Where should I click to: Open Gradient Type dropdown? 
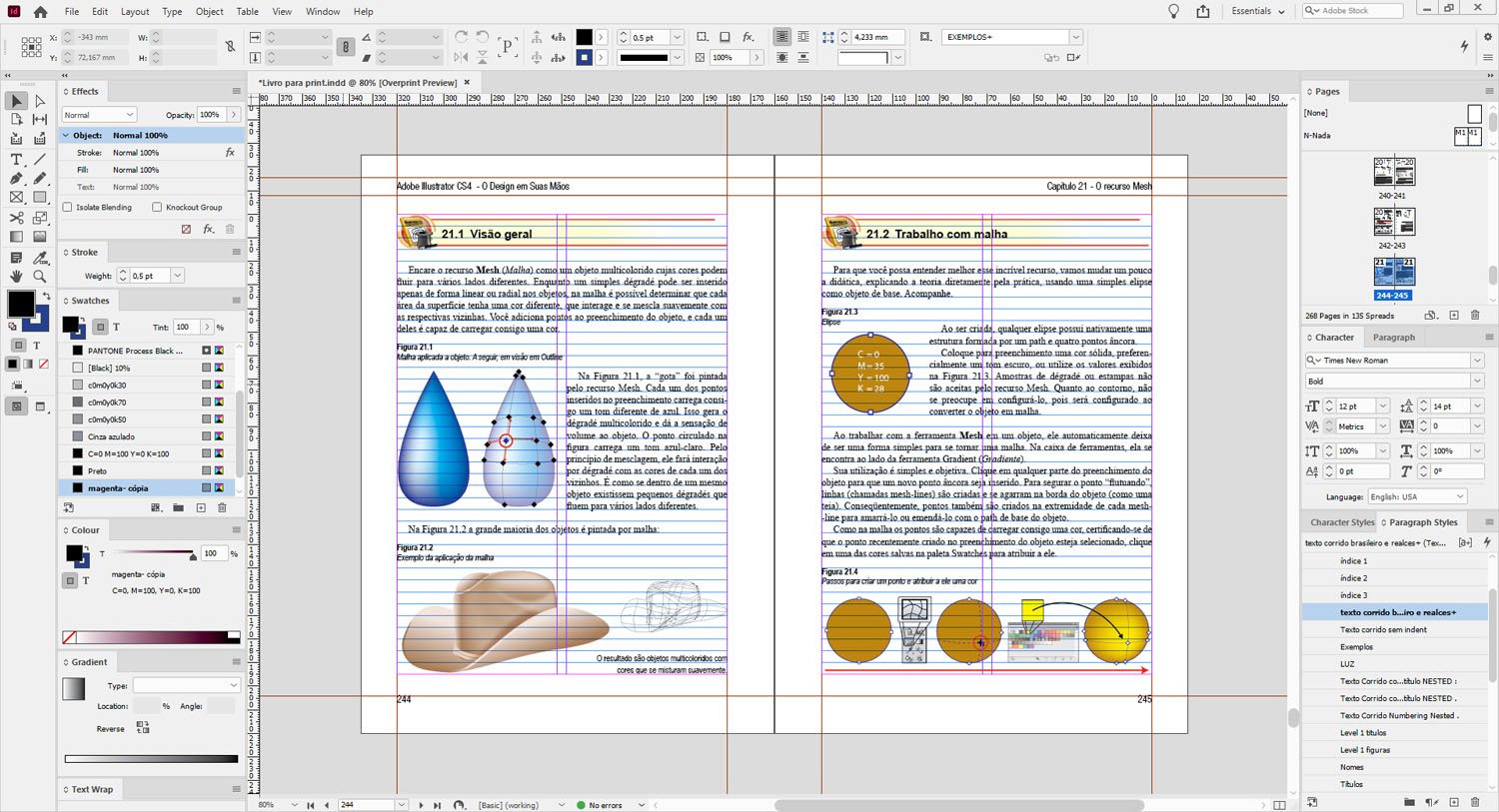point(186,685)
